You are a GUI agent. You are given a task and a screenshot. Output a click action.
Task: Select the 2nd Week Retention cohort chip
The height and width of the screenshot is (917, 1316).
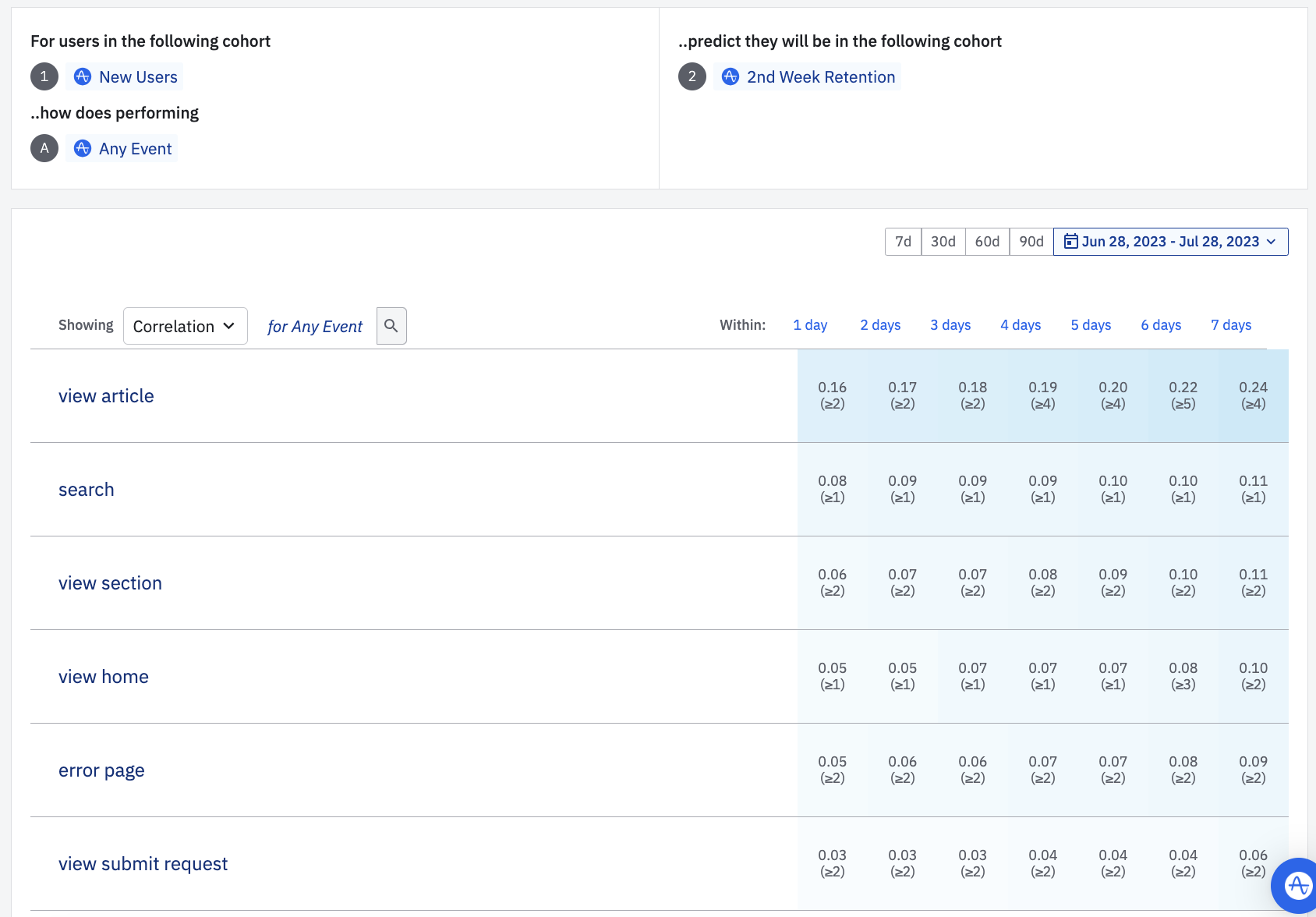coord(808,76)
